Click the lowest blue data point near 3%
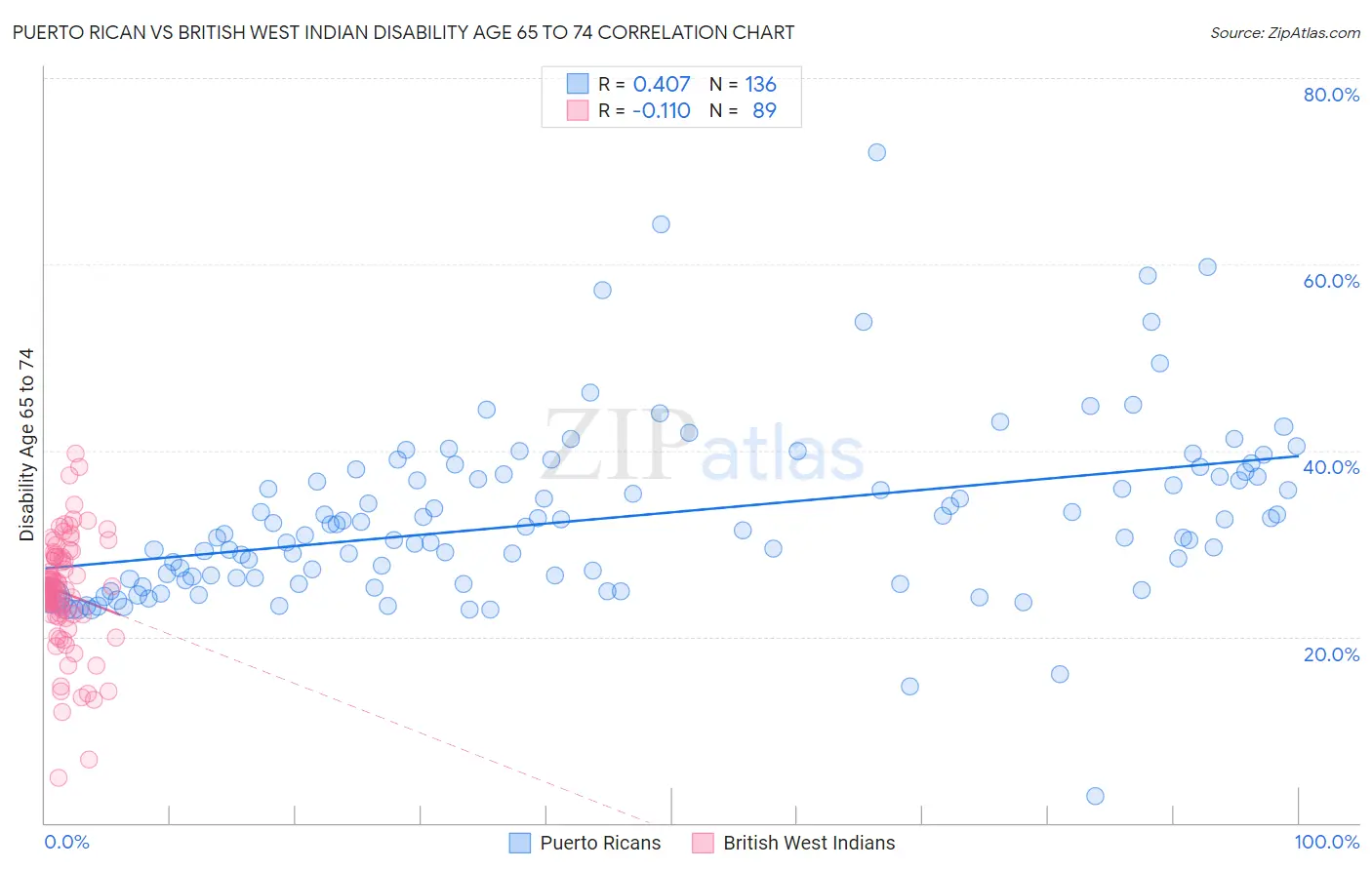Image resolution: width=1372 pixels, height=870 pixels. tap(1095, 796)
